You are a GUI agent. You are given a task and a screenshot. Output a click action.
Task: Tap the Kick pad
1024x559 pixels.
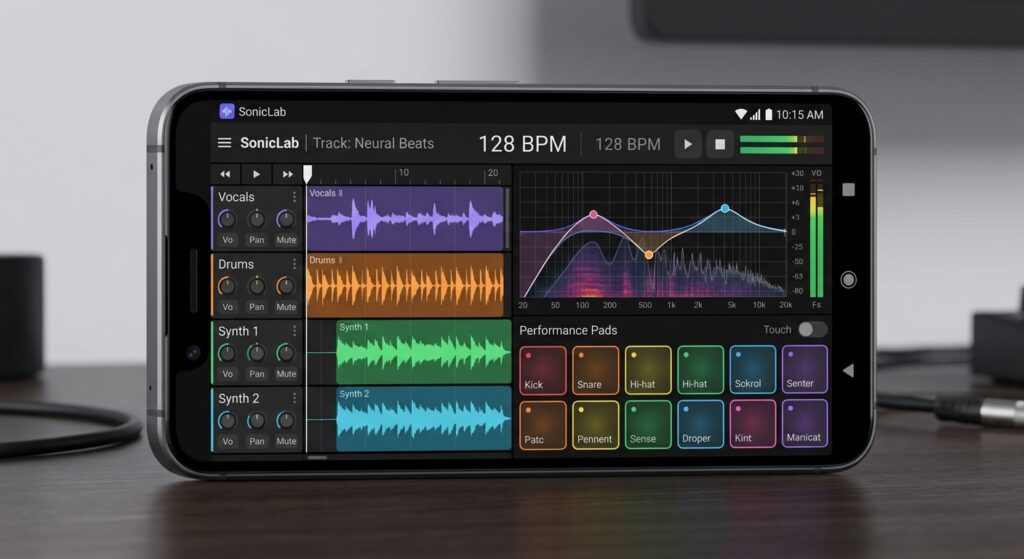point(543,370)
